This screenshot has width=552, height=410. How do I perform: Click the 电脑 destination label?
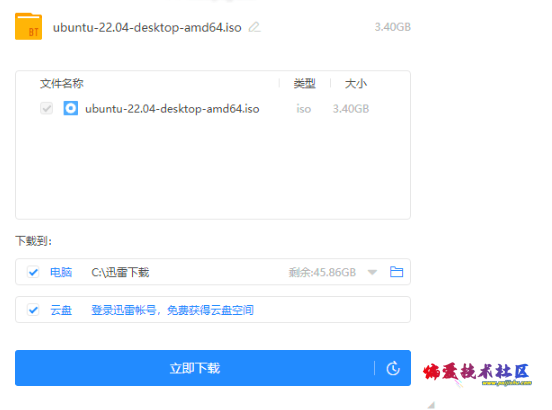61,272
